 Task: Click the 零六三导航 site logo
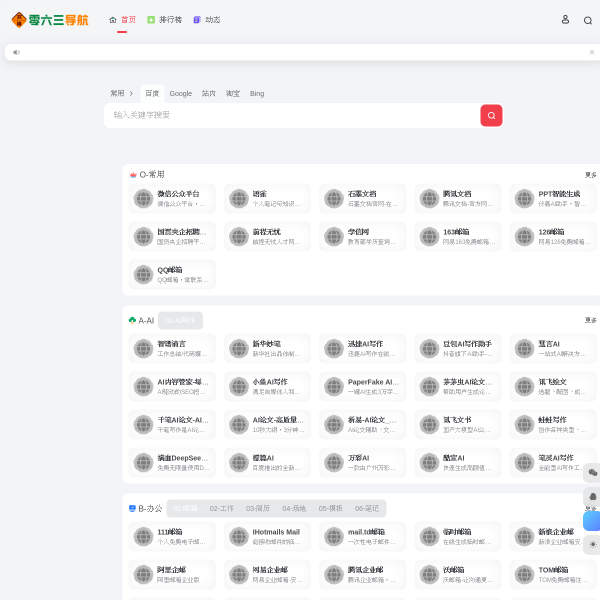coord(50,20)
